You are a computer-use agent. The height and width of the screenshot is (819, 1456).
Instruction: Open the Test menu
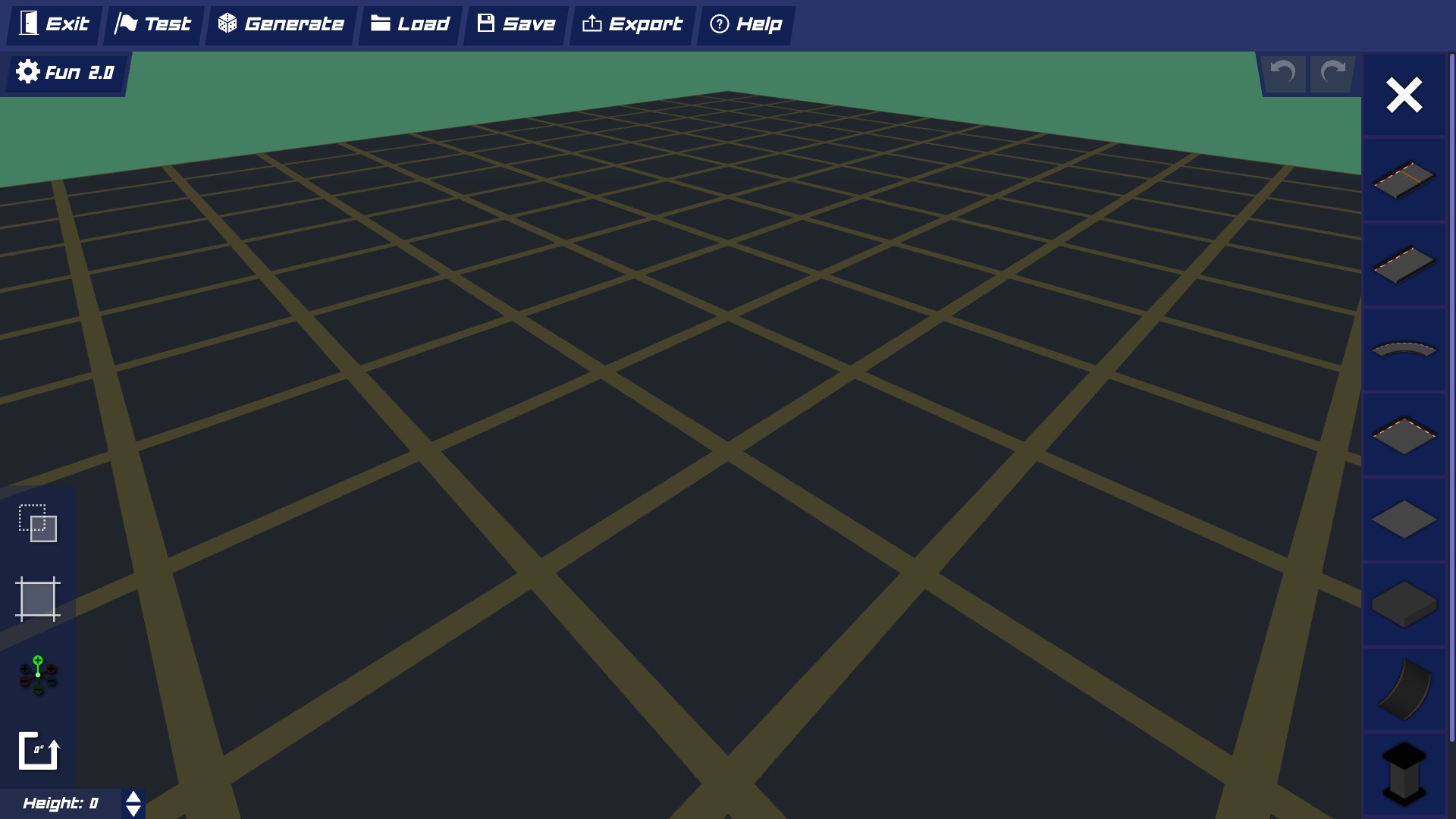click(x=153, y=24)
